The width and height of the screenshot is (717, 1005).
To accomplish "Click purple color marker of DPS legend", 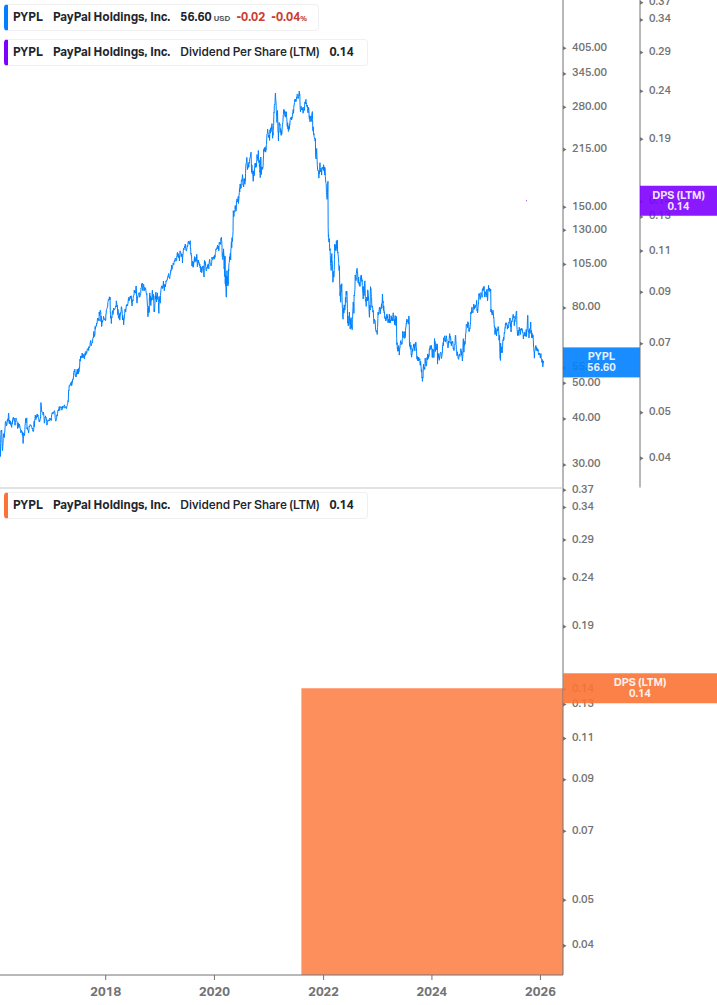I will (6, 53).
